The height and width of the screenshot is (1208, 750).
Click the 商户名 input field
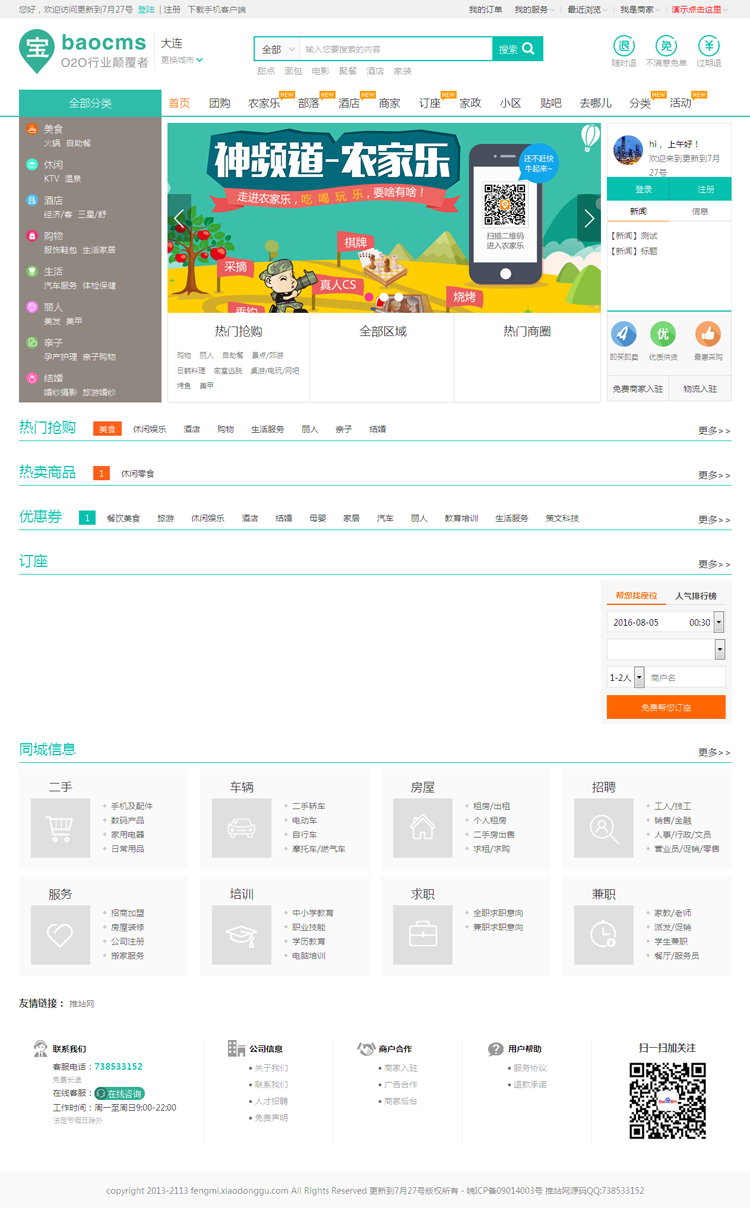[685, 677]
